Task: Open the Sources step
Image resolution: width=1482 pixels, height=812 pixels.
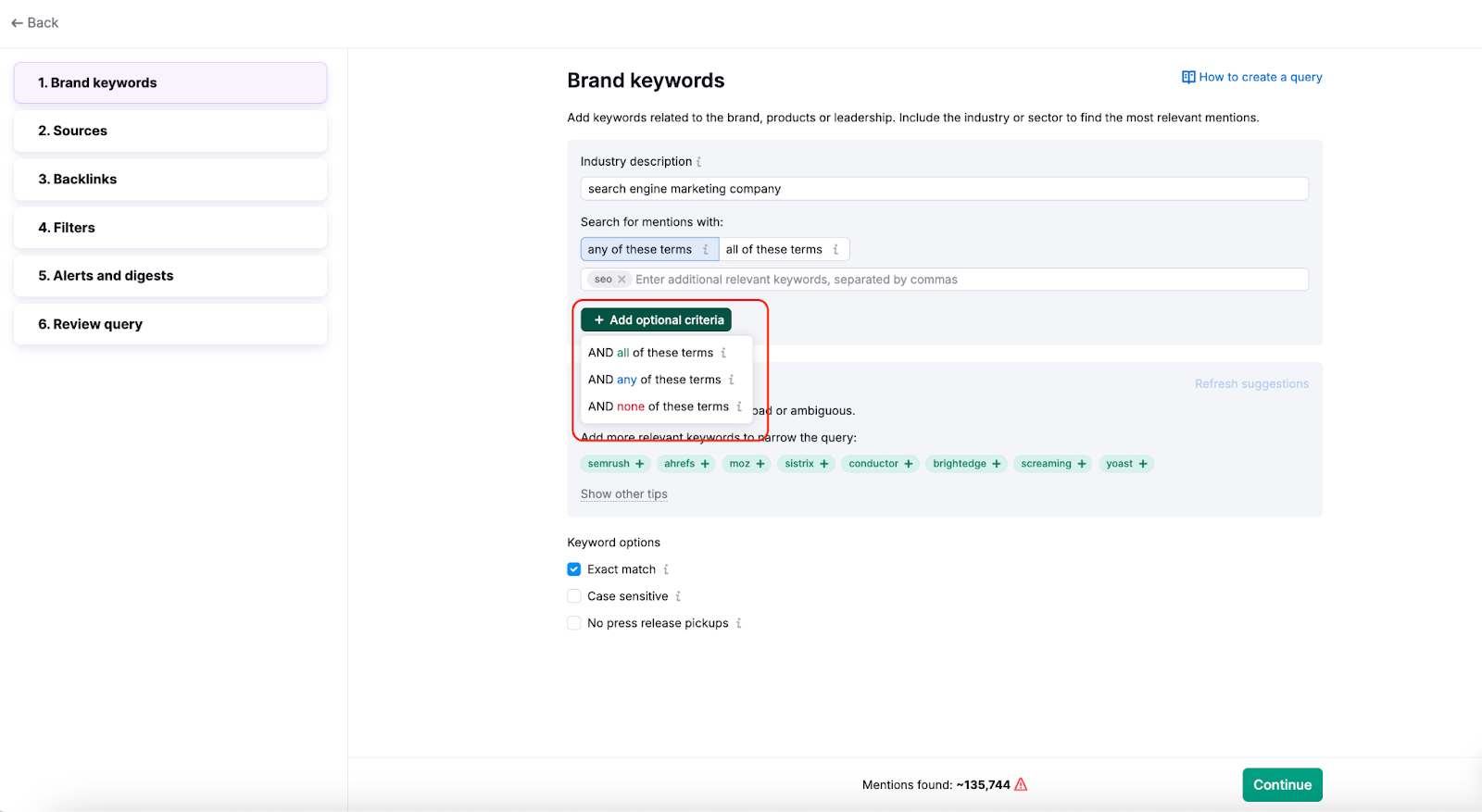Action: click(170, 131)
